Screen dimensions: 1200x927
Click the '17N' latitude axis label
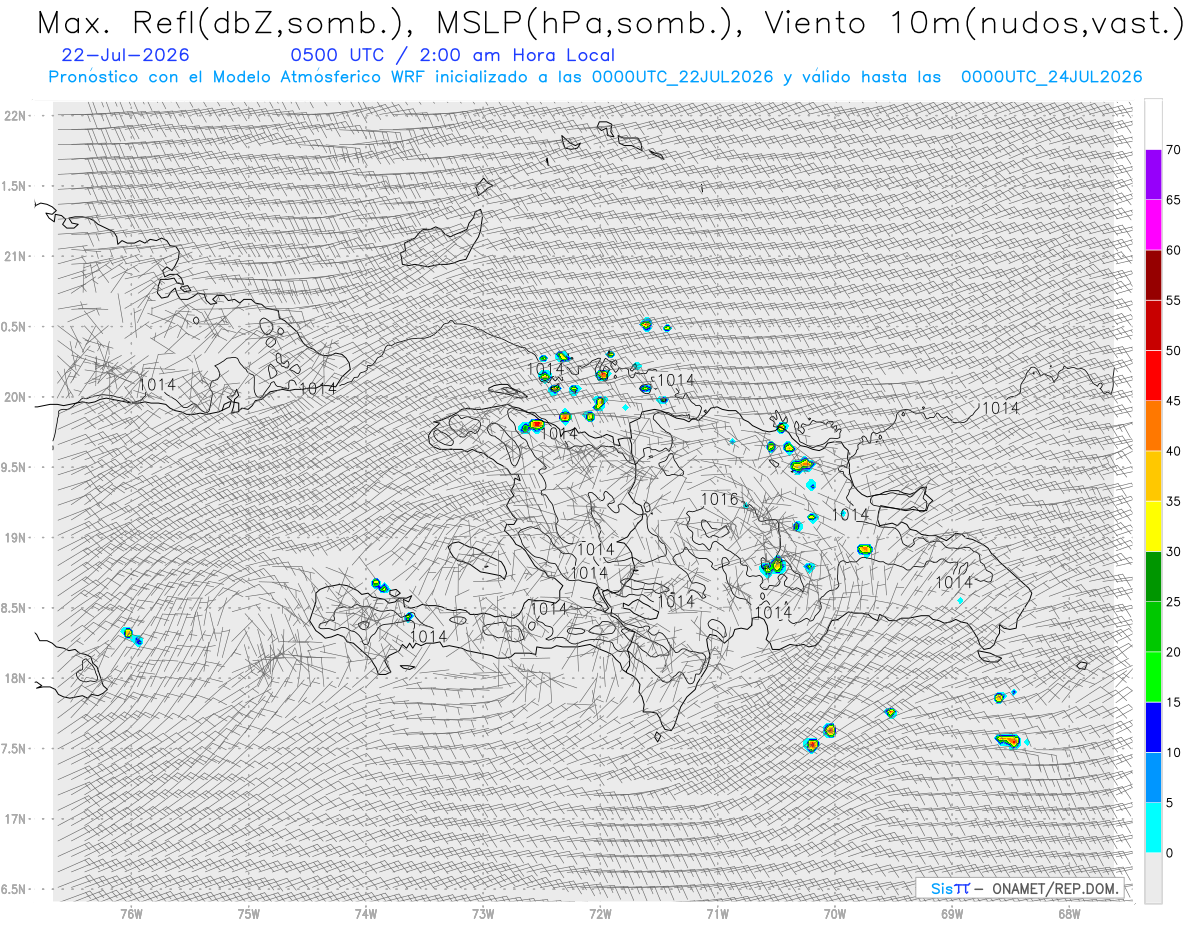(14, 819)
